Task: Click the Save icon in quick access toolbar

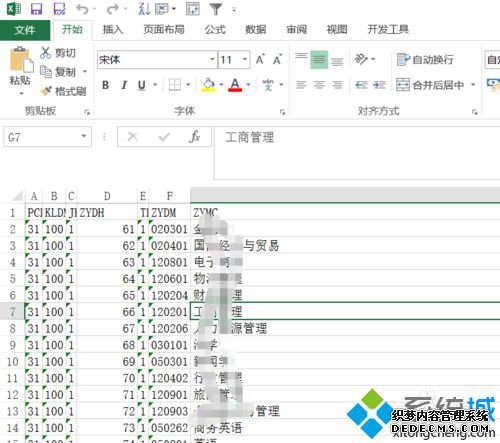Action: (36, 9)
